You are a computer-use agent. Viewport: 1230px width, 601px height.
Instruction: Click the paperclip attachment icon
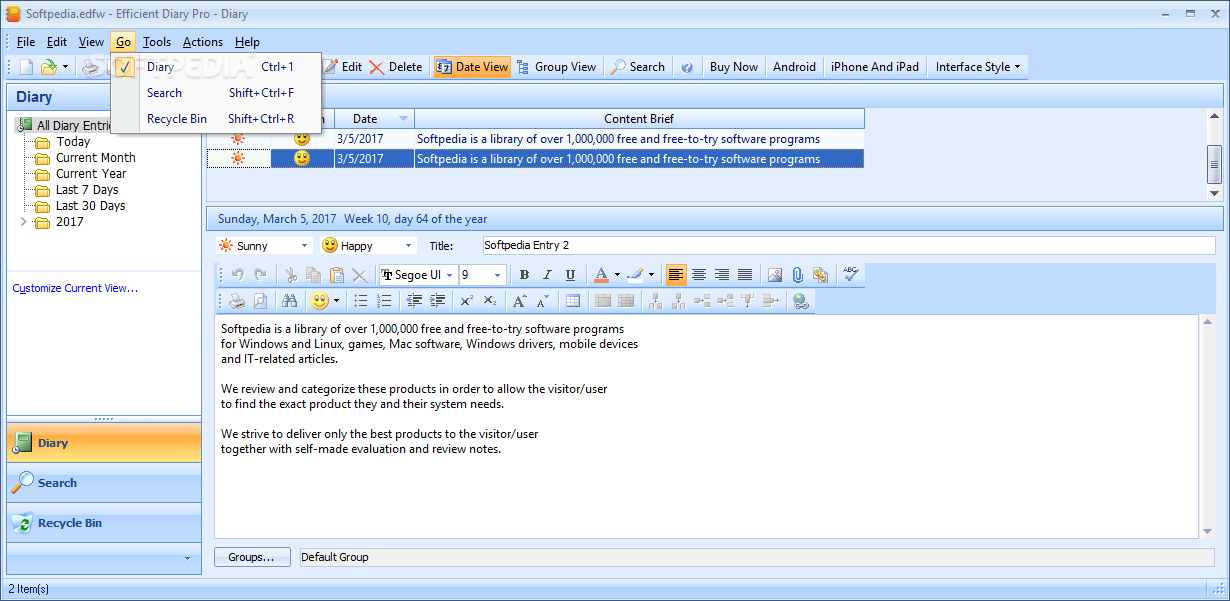pyautogui.click(x=798, y=275)
